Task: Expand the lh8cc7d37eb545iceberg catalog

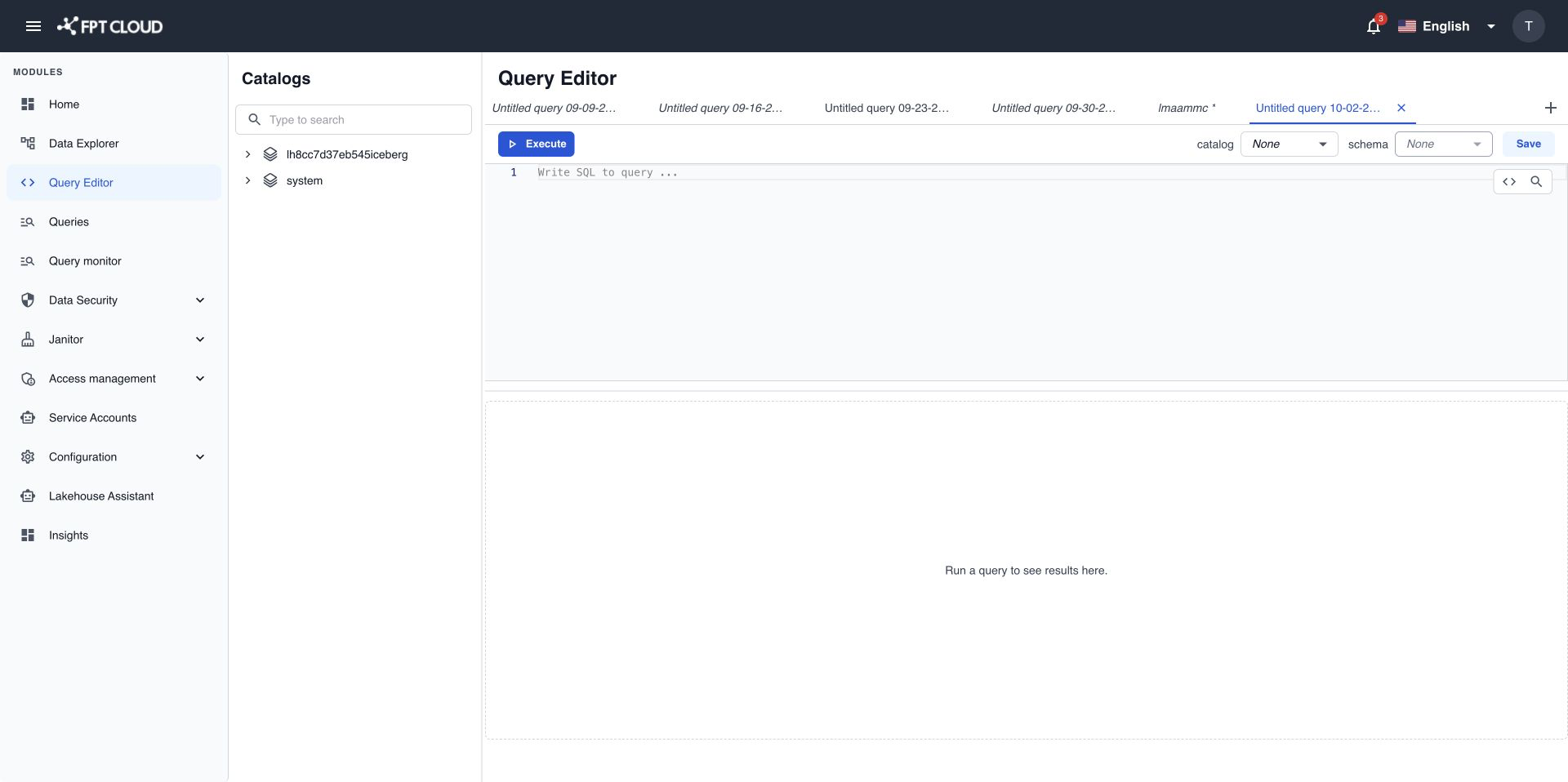Action: tap(247, 154)
